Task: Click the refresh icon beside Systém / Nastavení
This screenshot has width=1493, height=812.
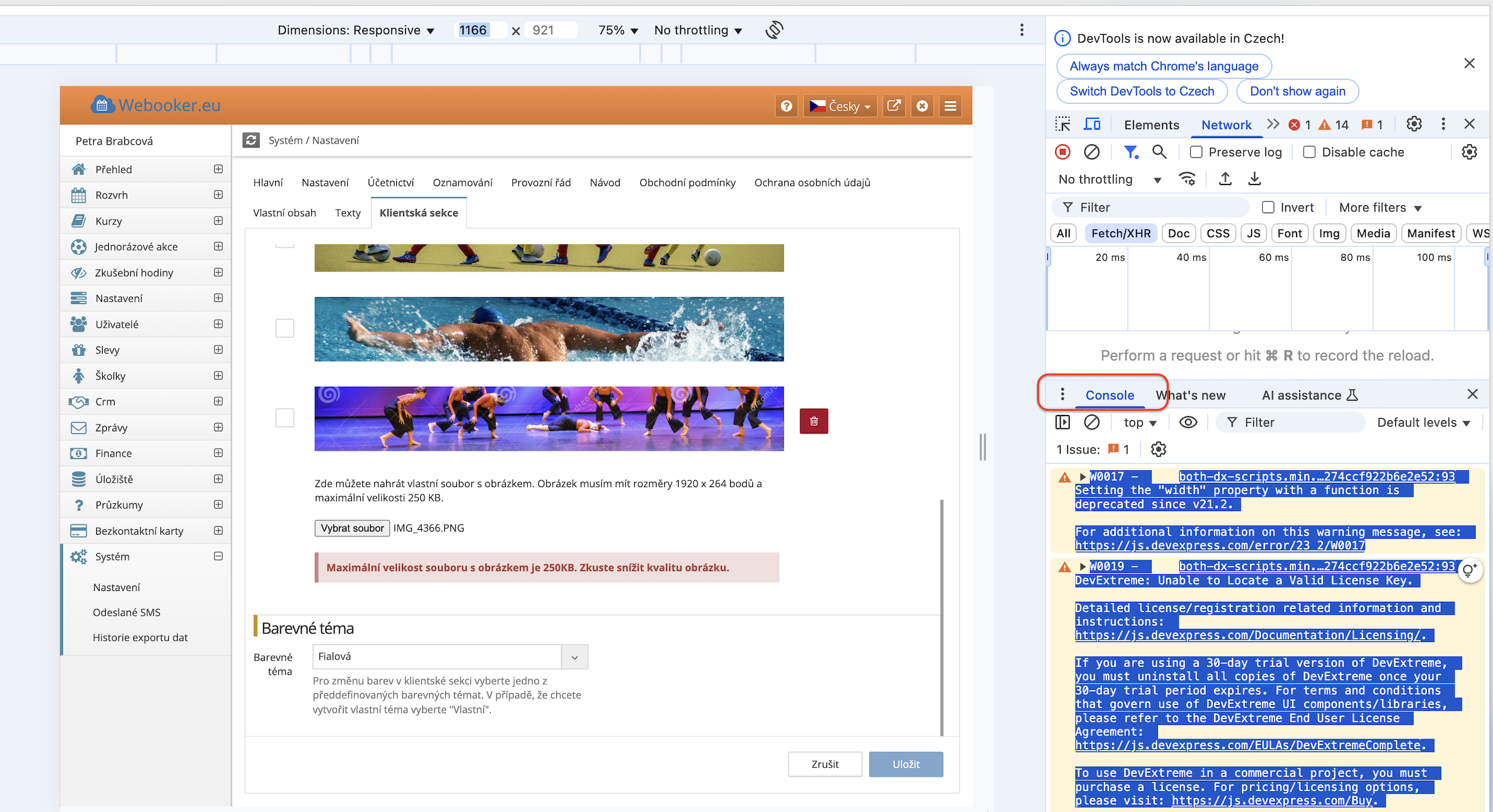Action: pos(251,140)
